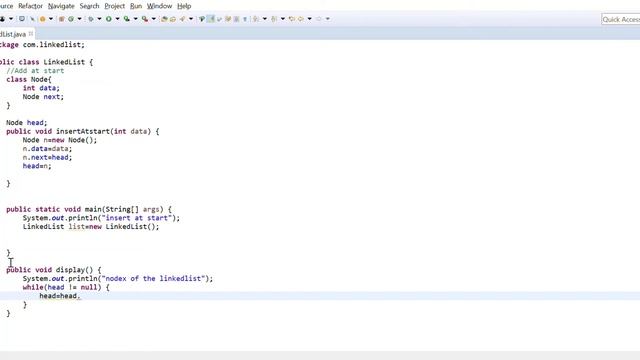Screen dimensions: 640x360
Task: Click the Previous Annotation icon
Action: 274,19
